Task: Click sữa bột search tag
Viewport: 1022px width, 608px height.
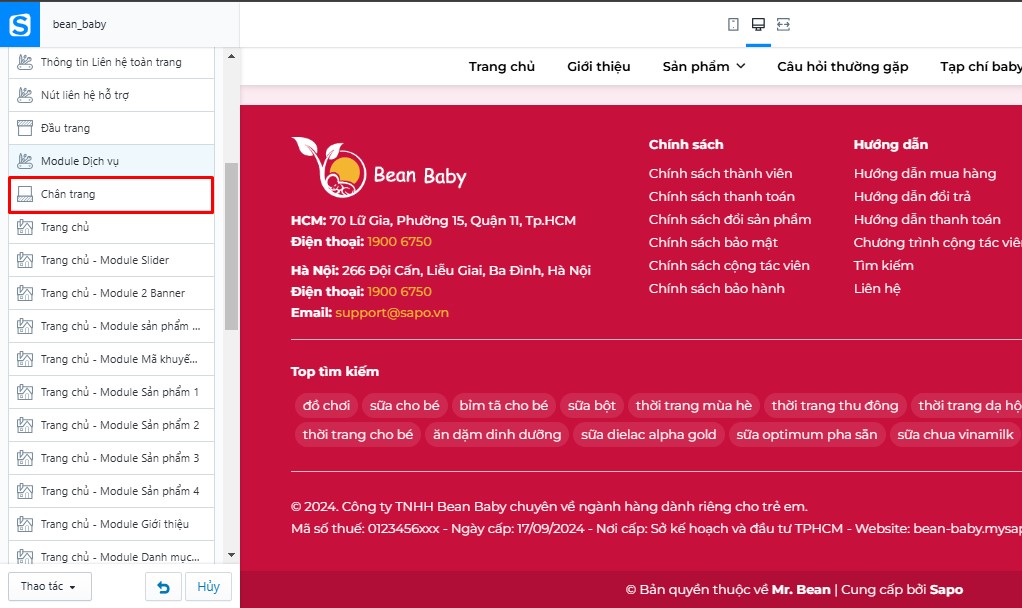Action: pos(592,405)
